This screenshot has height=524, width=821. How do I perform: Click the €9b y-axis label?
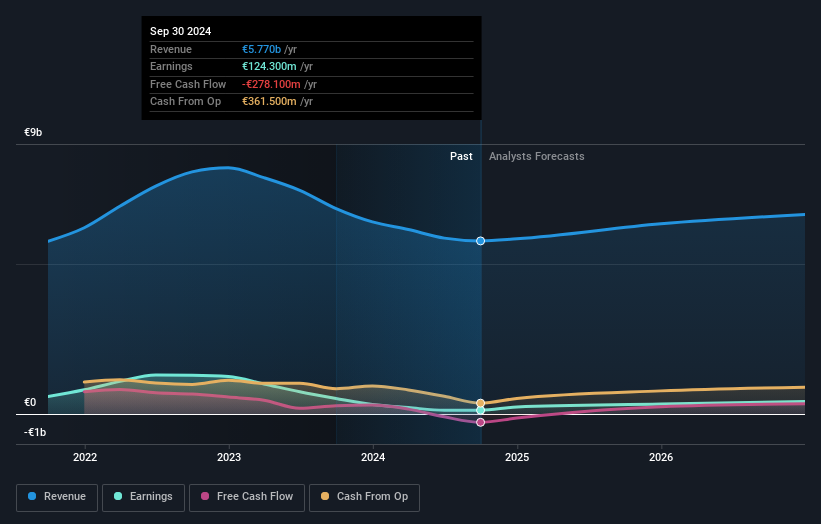pos(33,132)
